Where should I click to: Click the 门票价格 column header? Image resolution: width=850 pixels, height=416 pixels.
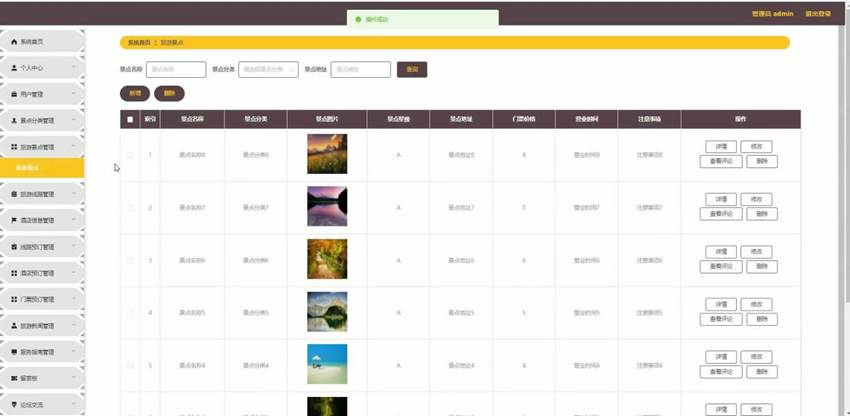pos(524,119)
